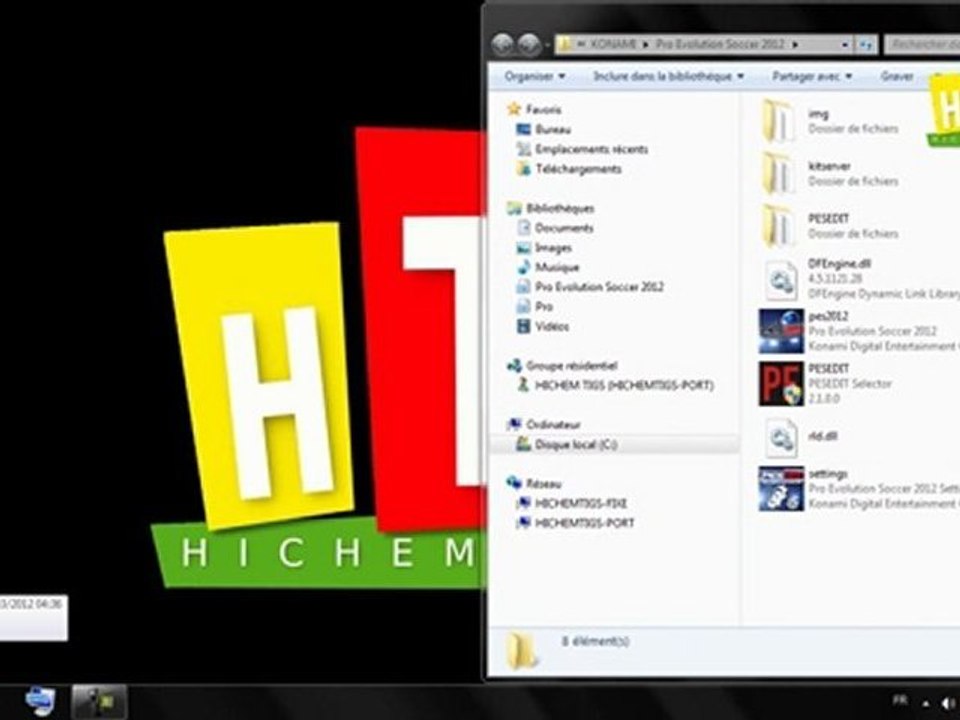Screen dimensions: 960x720
Task: Open Pro Evolution Soccer 2012 library
Action: tap(599, 287)
